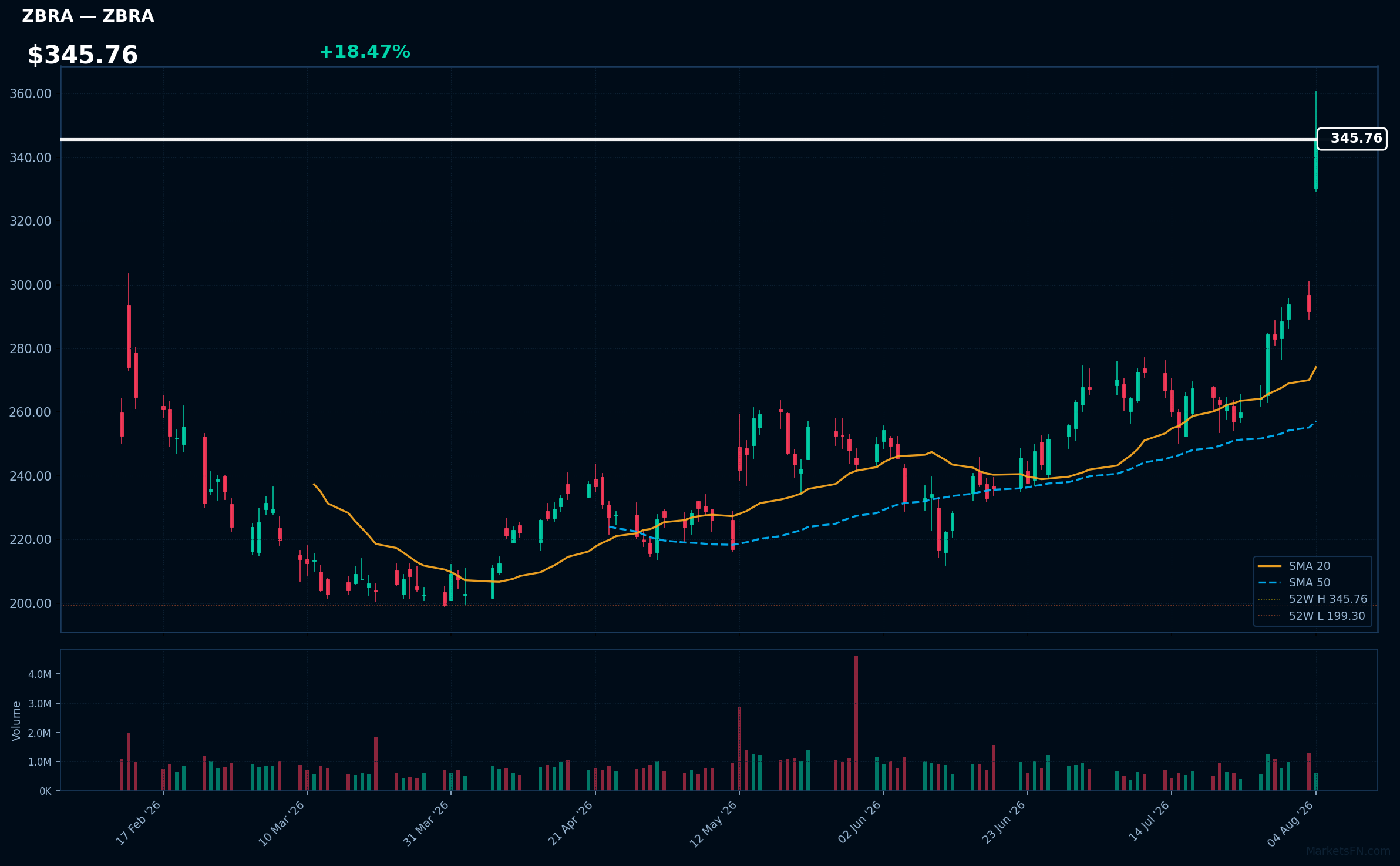Click the "02 Jun '26" date label

(x=859, y=823)
